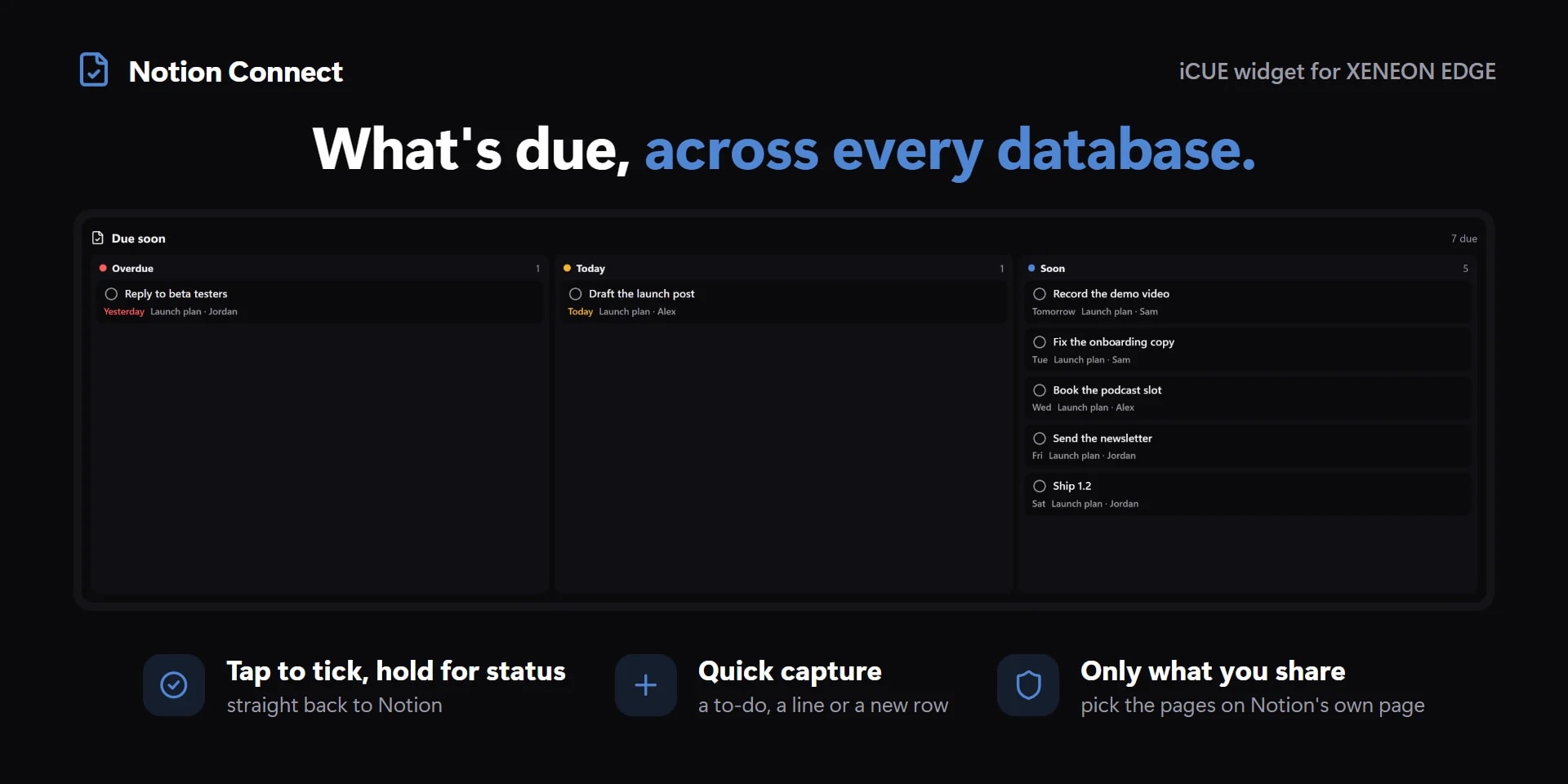
Task: Open the Send the newsletter title
Action: (x=1102, y=439)
